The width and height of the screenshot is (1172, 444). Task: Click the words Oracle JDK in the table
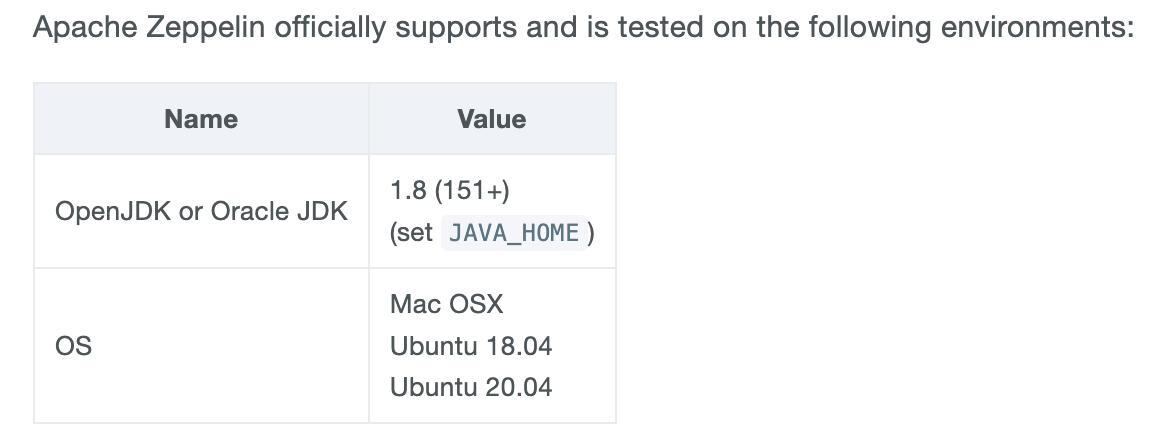point(279,211)
